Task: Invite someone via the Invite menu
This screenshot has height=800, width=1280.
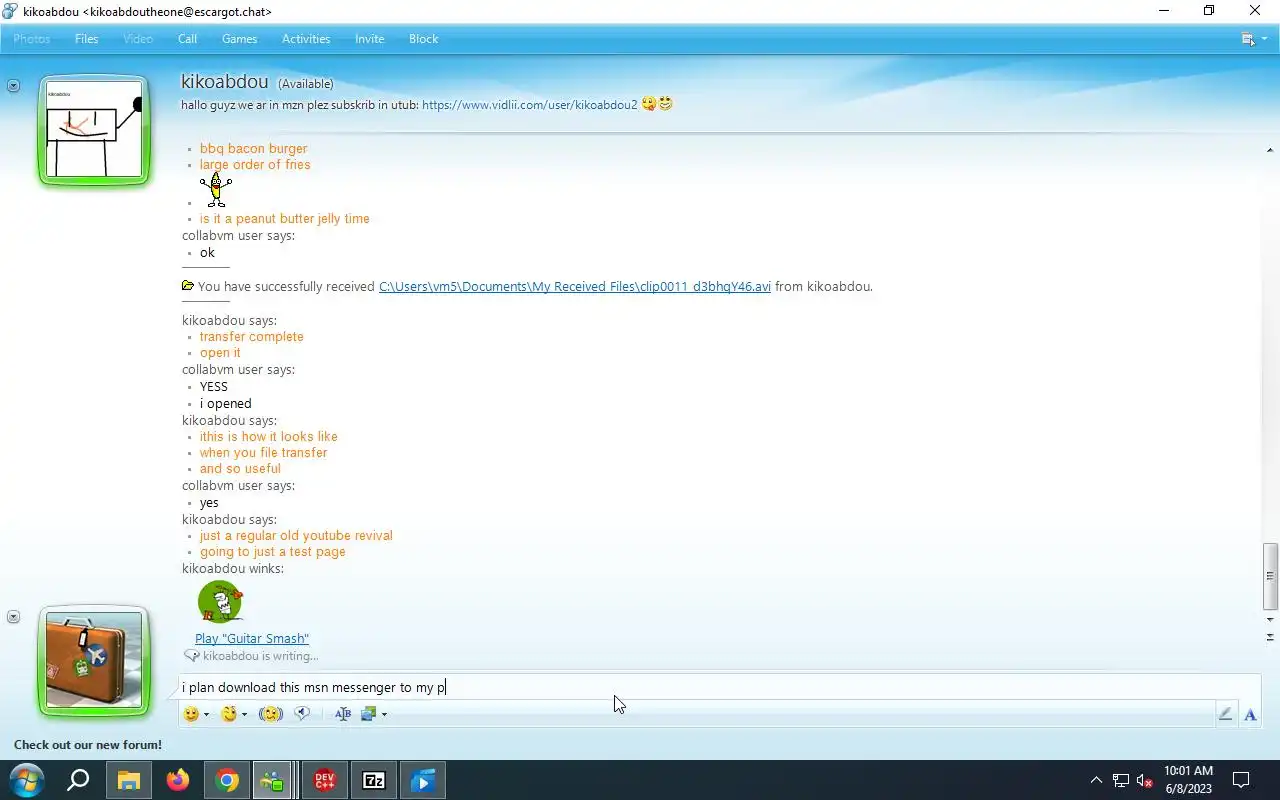Action: 369,39
